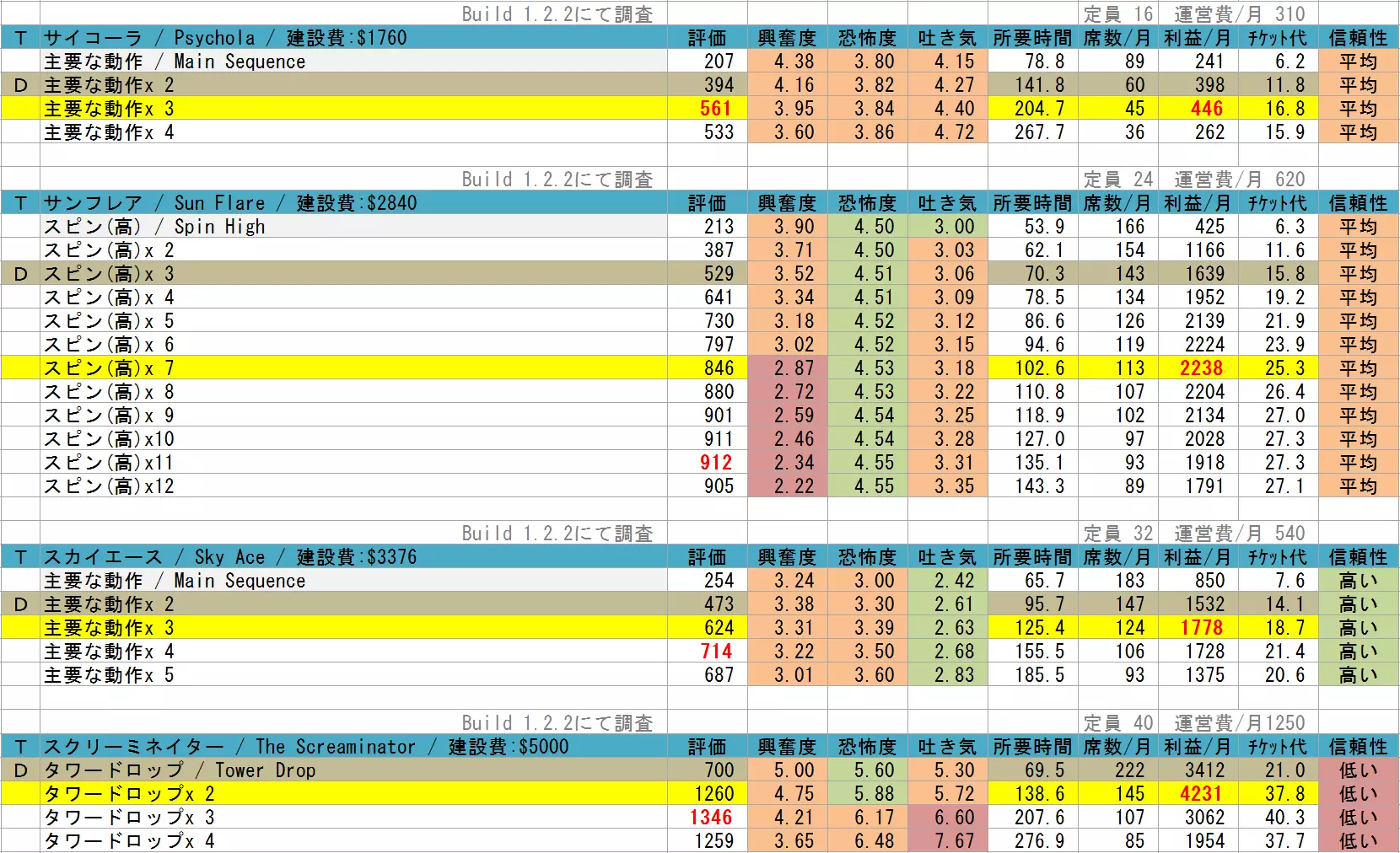Screen dimensions: 1400x853
Task: Select the red rating value 561
Action: point(715,109)
